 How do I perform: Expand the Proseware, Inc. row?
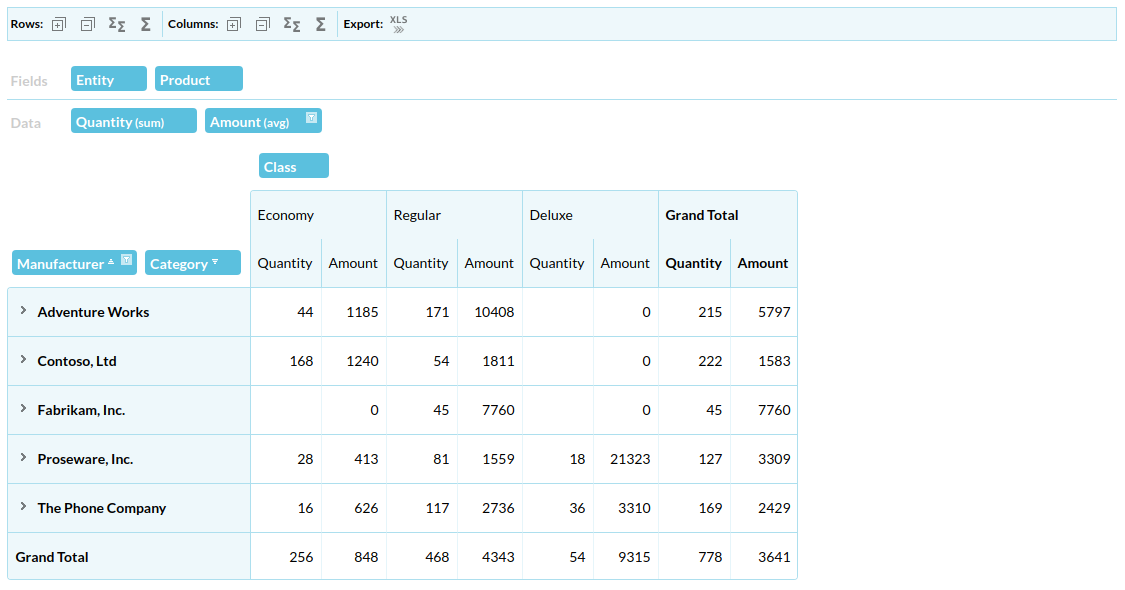point(23,458)
